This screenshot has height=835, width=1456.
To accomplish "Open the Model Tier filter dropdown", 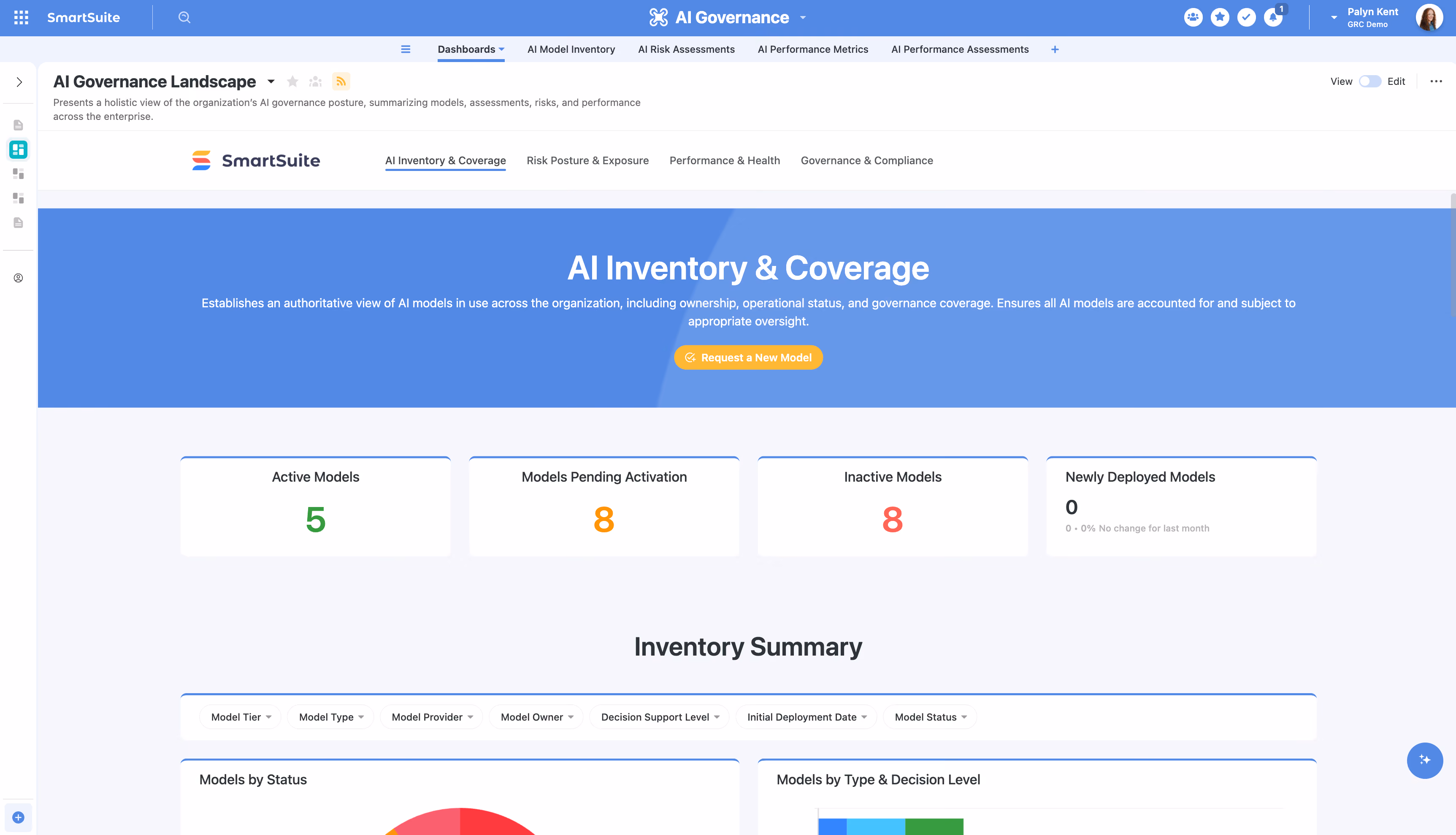I will coord(240,717).
